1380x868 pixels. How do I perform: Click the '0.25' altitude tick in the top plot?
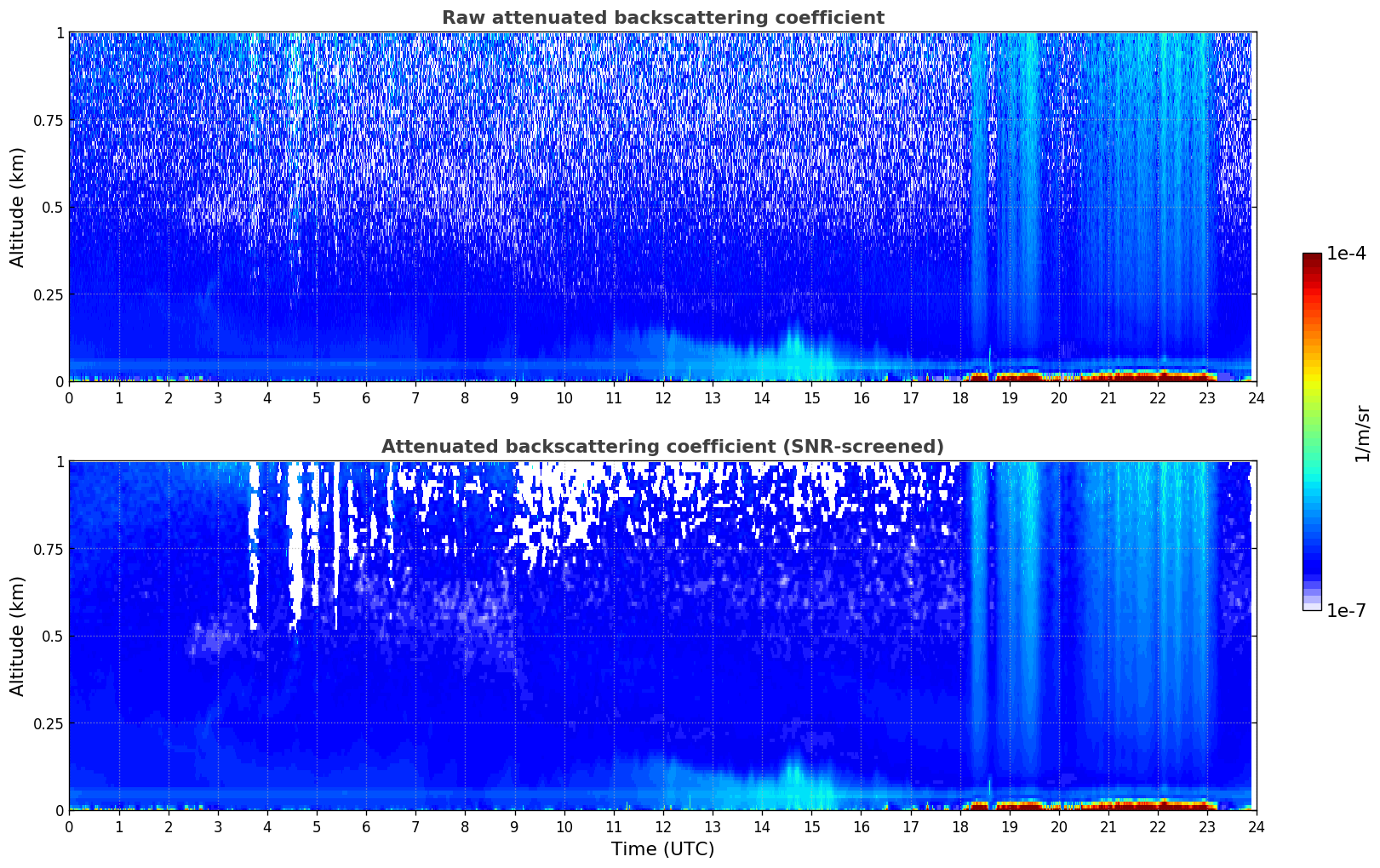(x=48, y=294)
